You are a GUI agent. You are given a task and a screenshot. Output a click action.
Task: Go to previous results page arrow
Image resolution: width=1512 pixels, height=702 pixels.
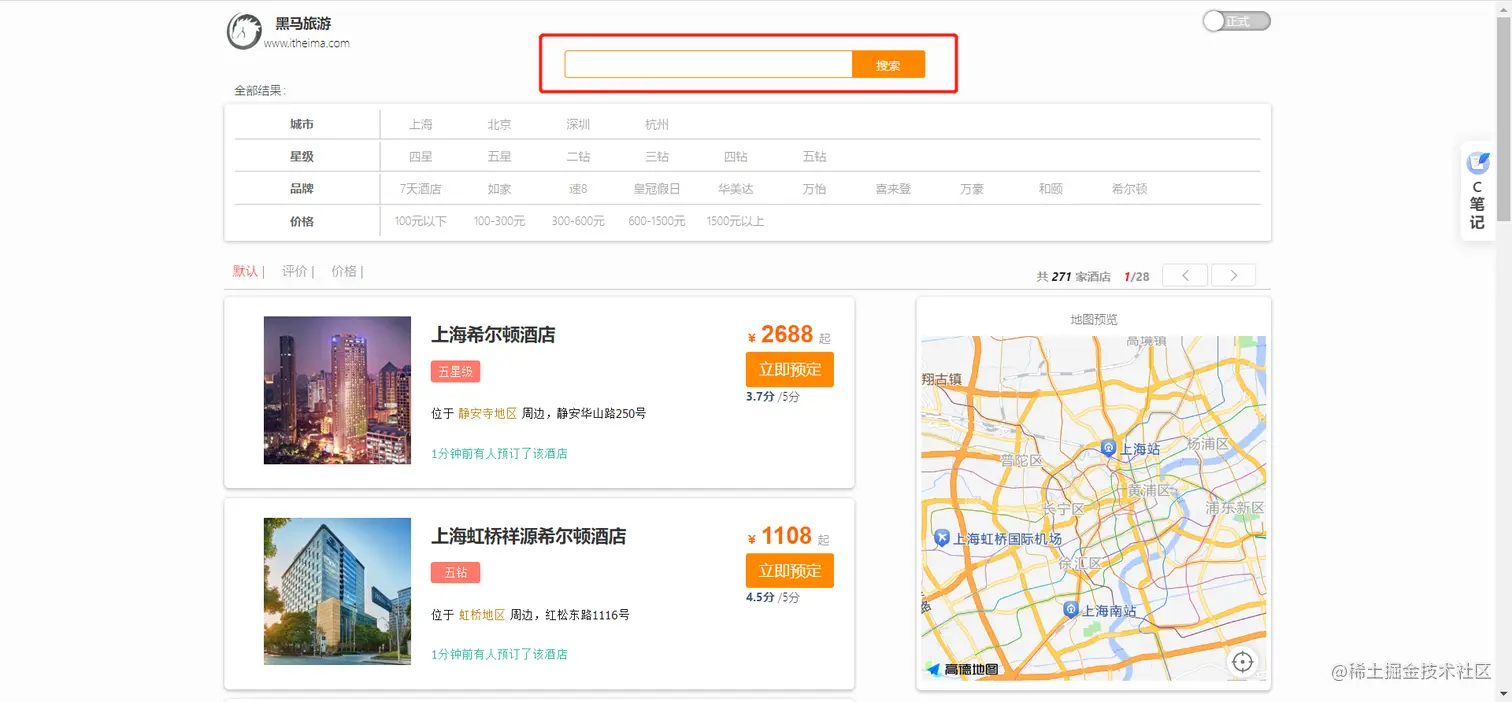click(1186, 276)
